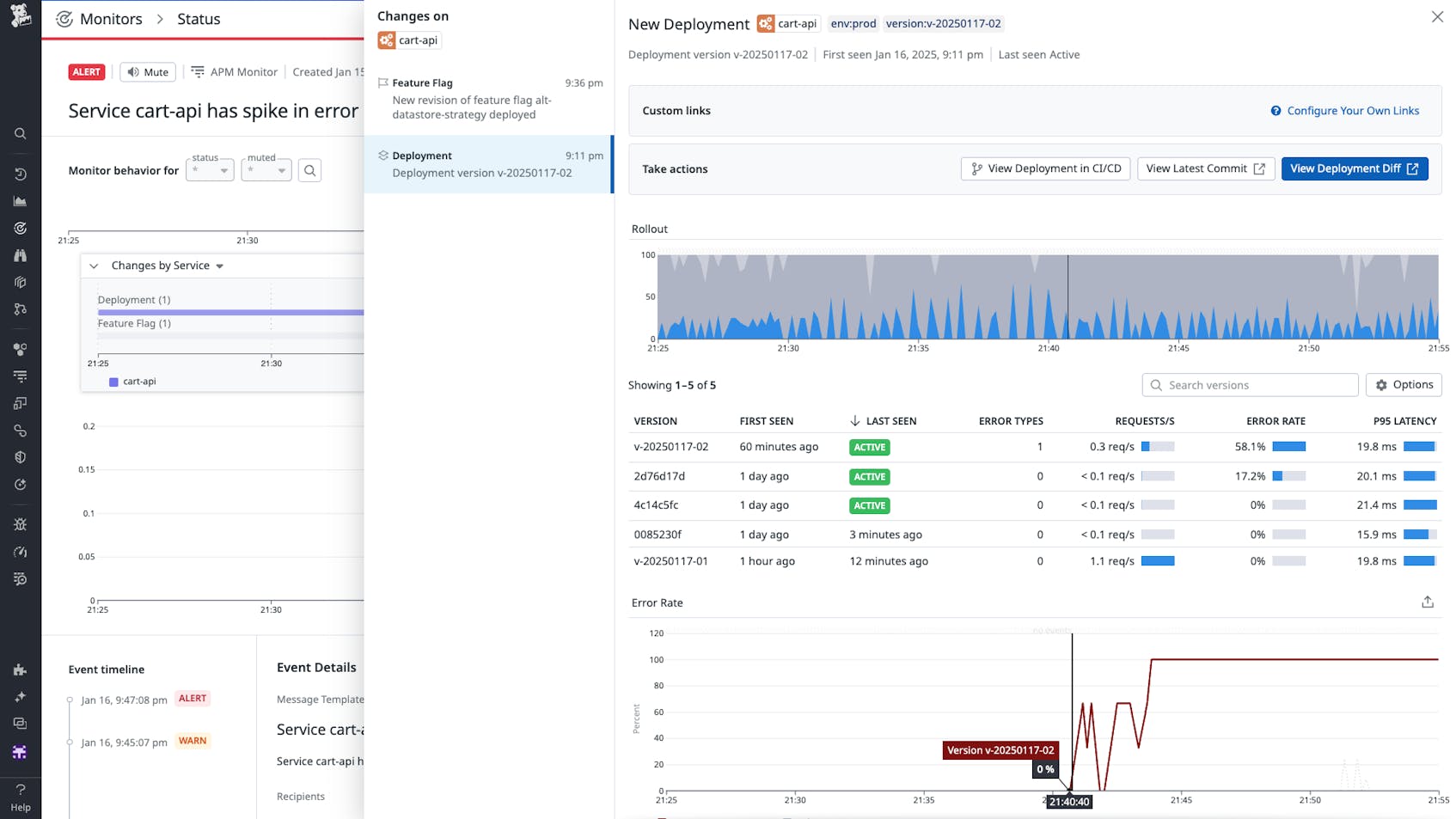Select the Status breadcrumb item

coord(199,18)
